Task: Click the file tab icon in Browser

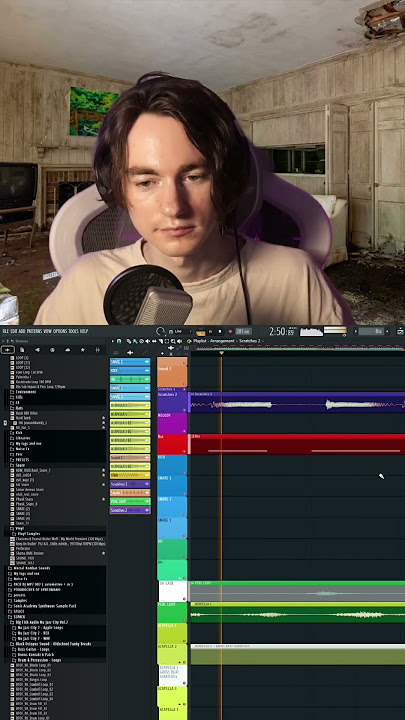Action: 22,350
